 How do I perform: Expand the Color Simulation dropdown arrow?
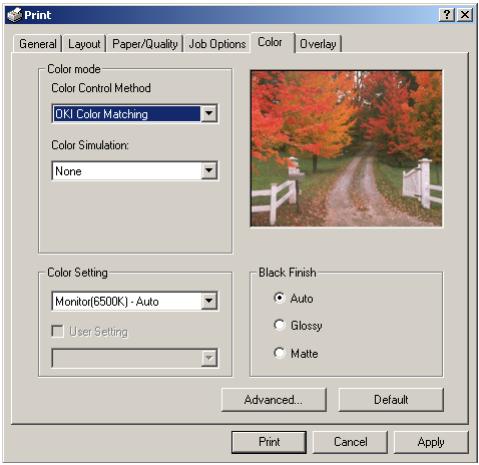[209, 171]
